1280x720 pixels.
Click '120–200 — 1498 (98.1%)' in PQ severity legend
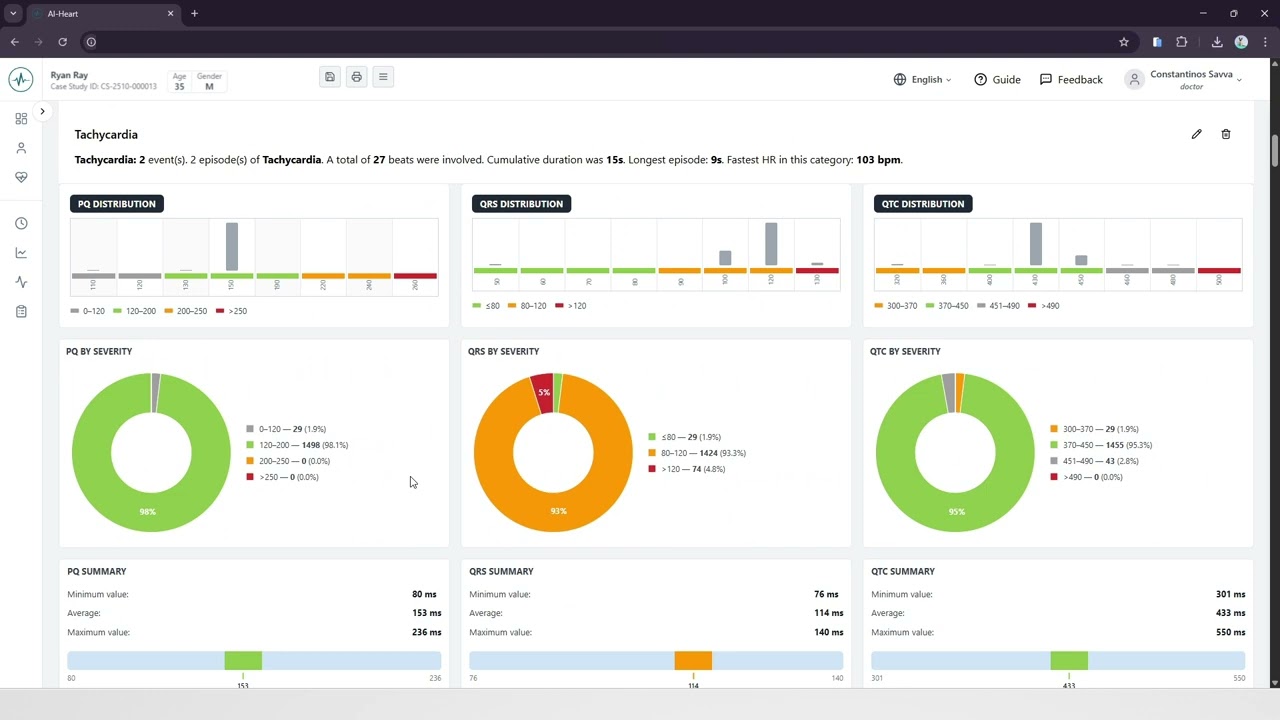point(297,445)
